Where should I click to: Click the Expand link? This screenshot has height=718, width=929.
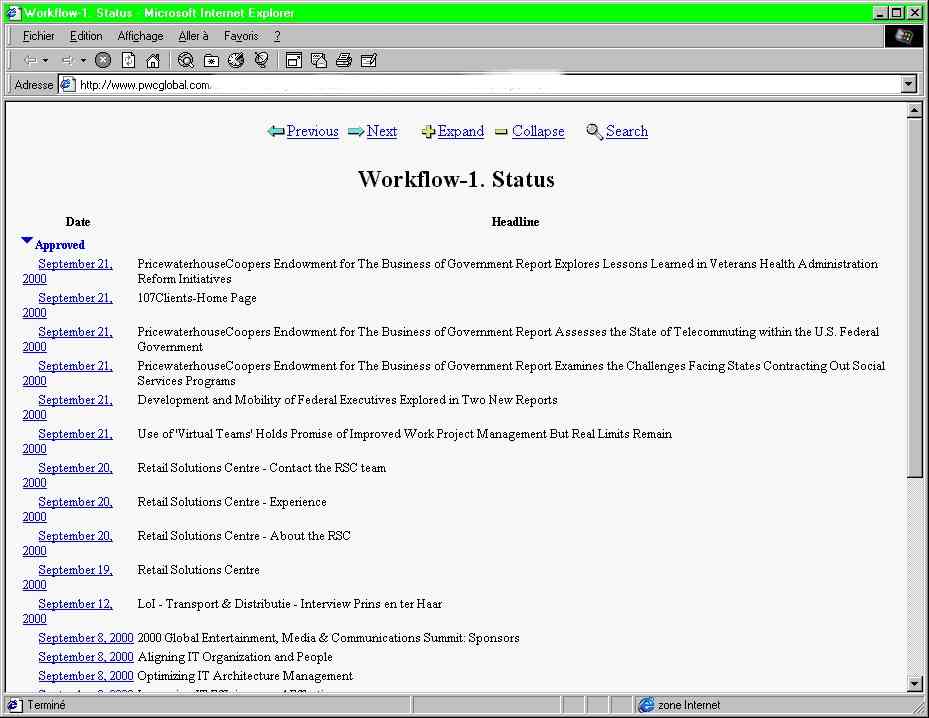pyautogui.click(x=460, y=131)
